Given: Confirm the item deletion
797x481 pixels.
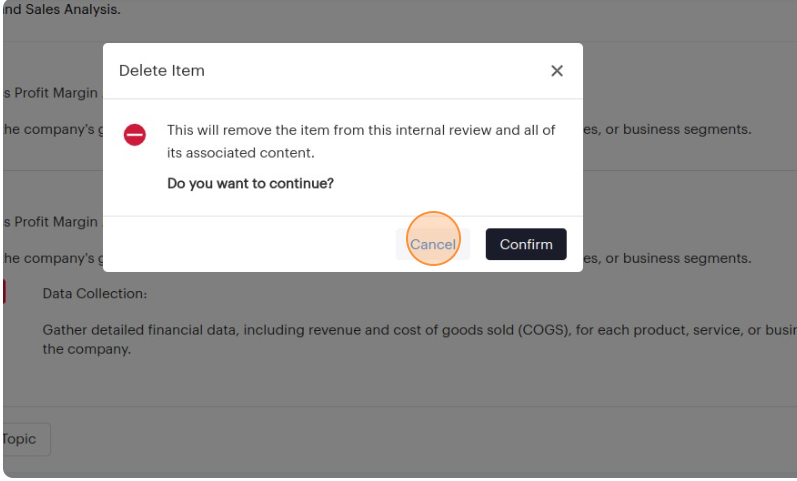Looking at the screenshot, I should pyautogui.click(x=526, y=244).
